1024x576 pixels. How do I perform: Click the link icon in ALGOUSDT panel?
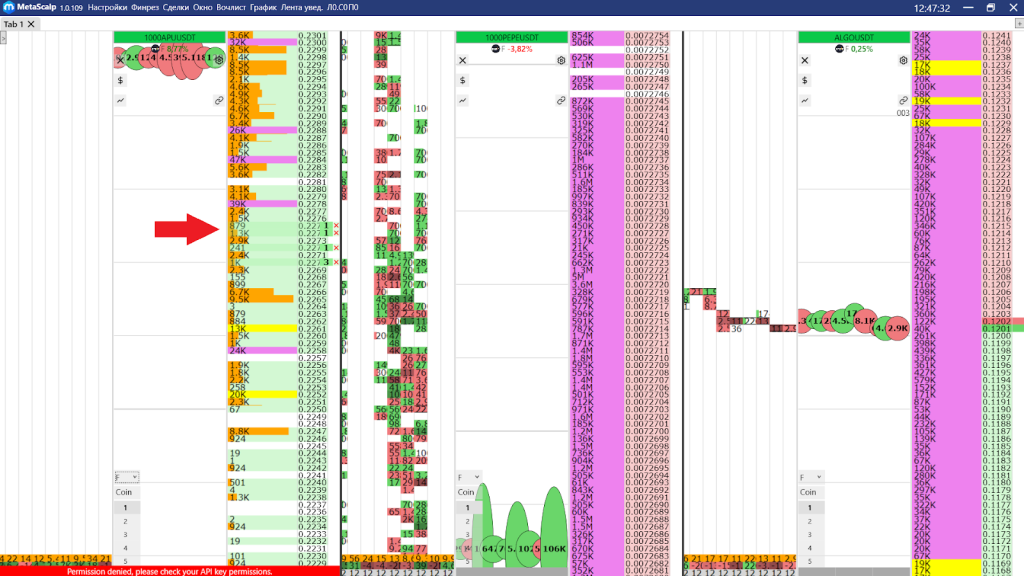click(903, 101)
